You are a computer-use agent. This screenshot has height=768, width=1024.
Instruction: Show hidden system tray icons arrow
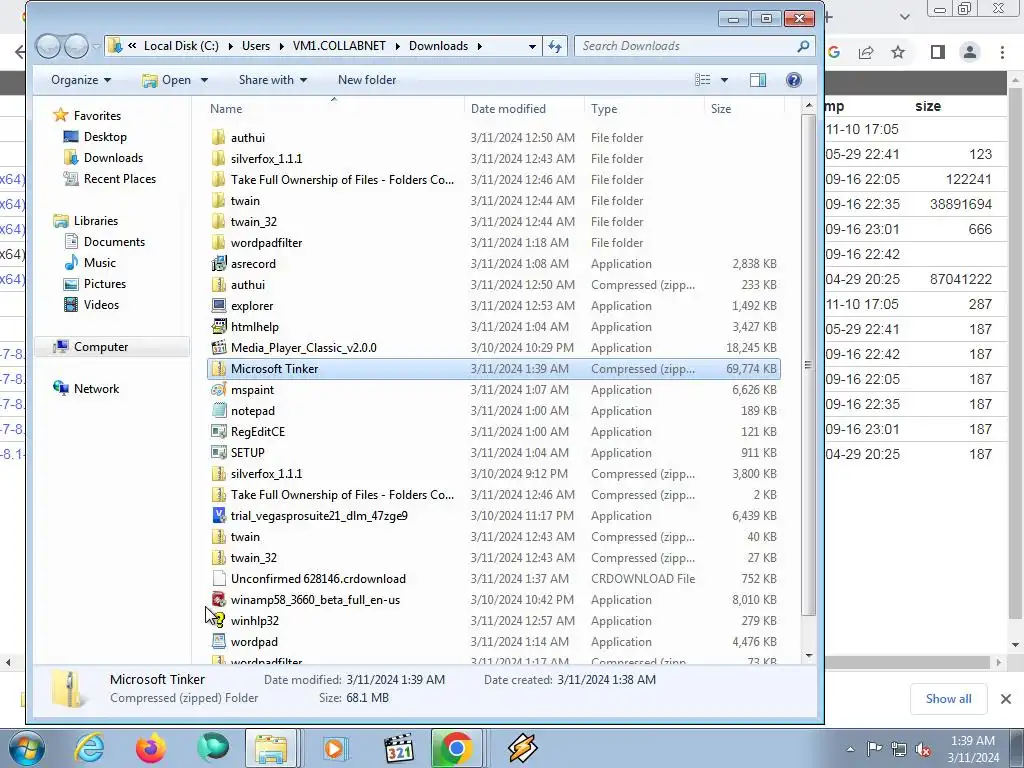(850, 749)
